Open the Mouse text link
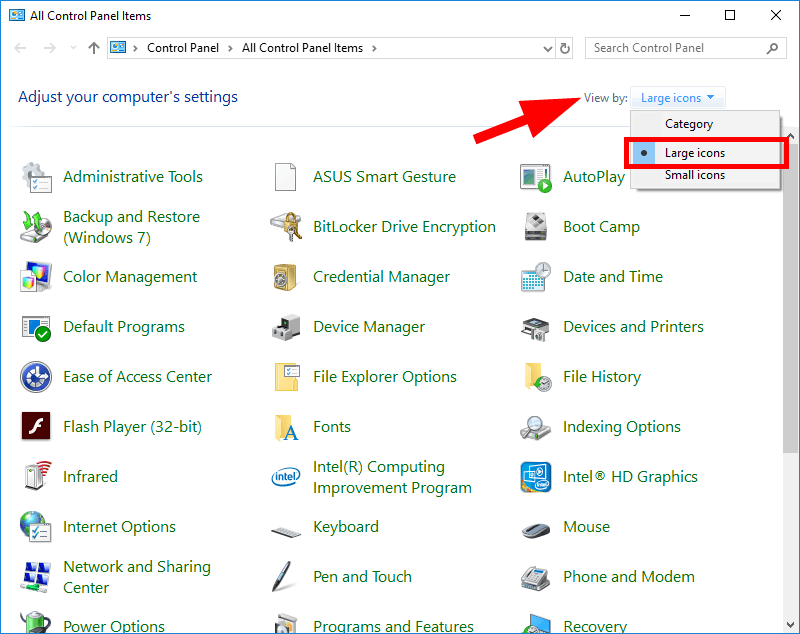The image size is (800, 634). coord(586,526)
